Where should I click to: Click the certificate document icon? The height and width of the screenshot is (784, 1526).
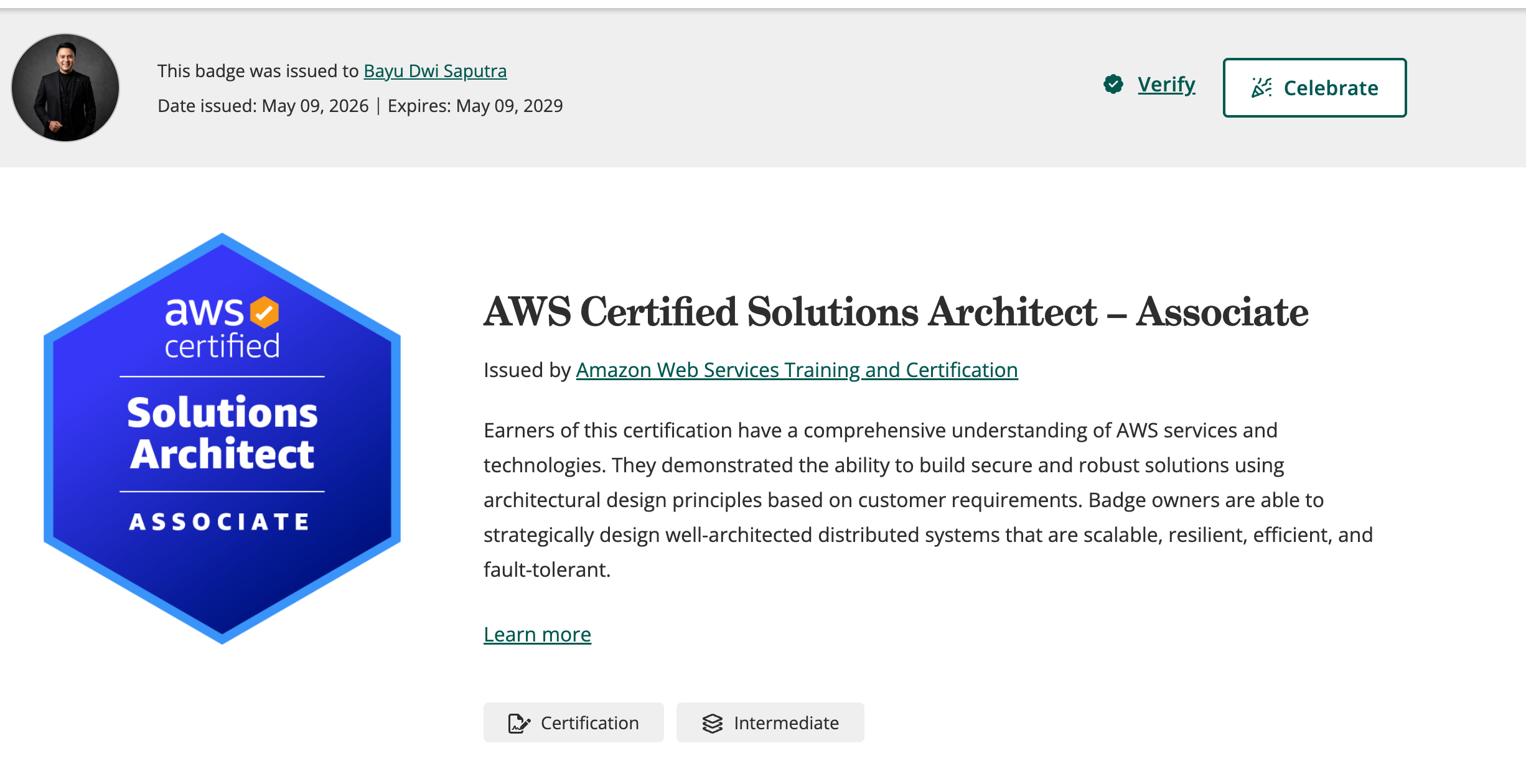[x=519, y=723]
